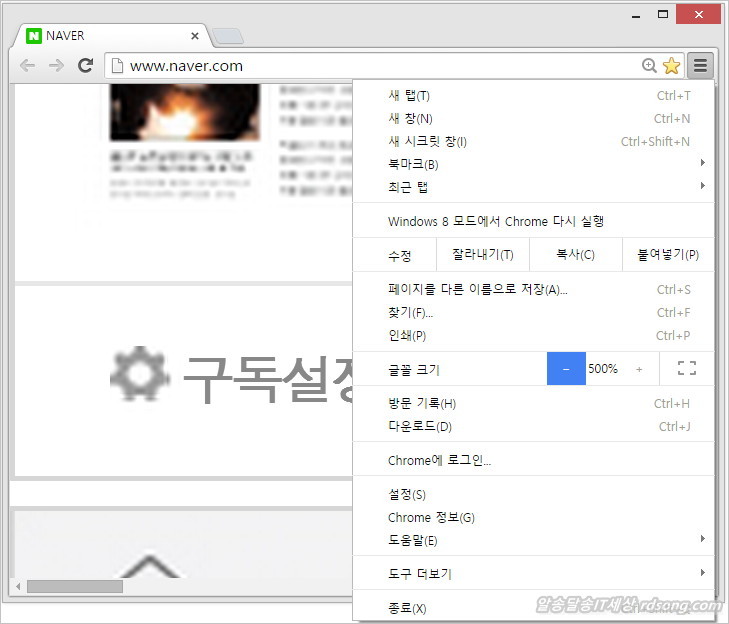
Task: Click the 복사(C) button
Action: pos(575,255)
